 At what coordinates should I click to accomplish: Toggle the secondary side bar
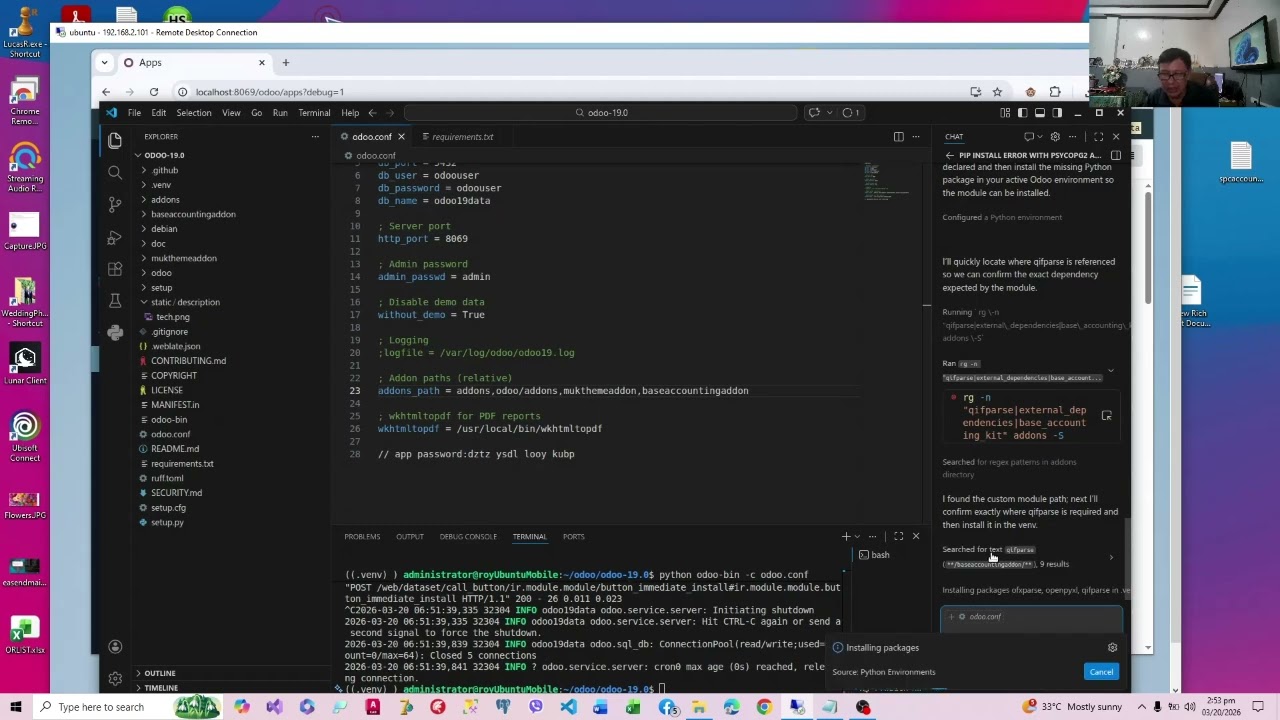(1057, 113)
